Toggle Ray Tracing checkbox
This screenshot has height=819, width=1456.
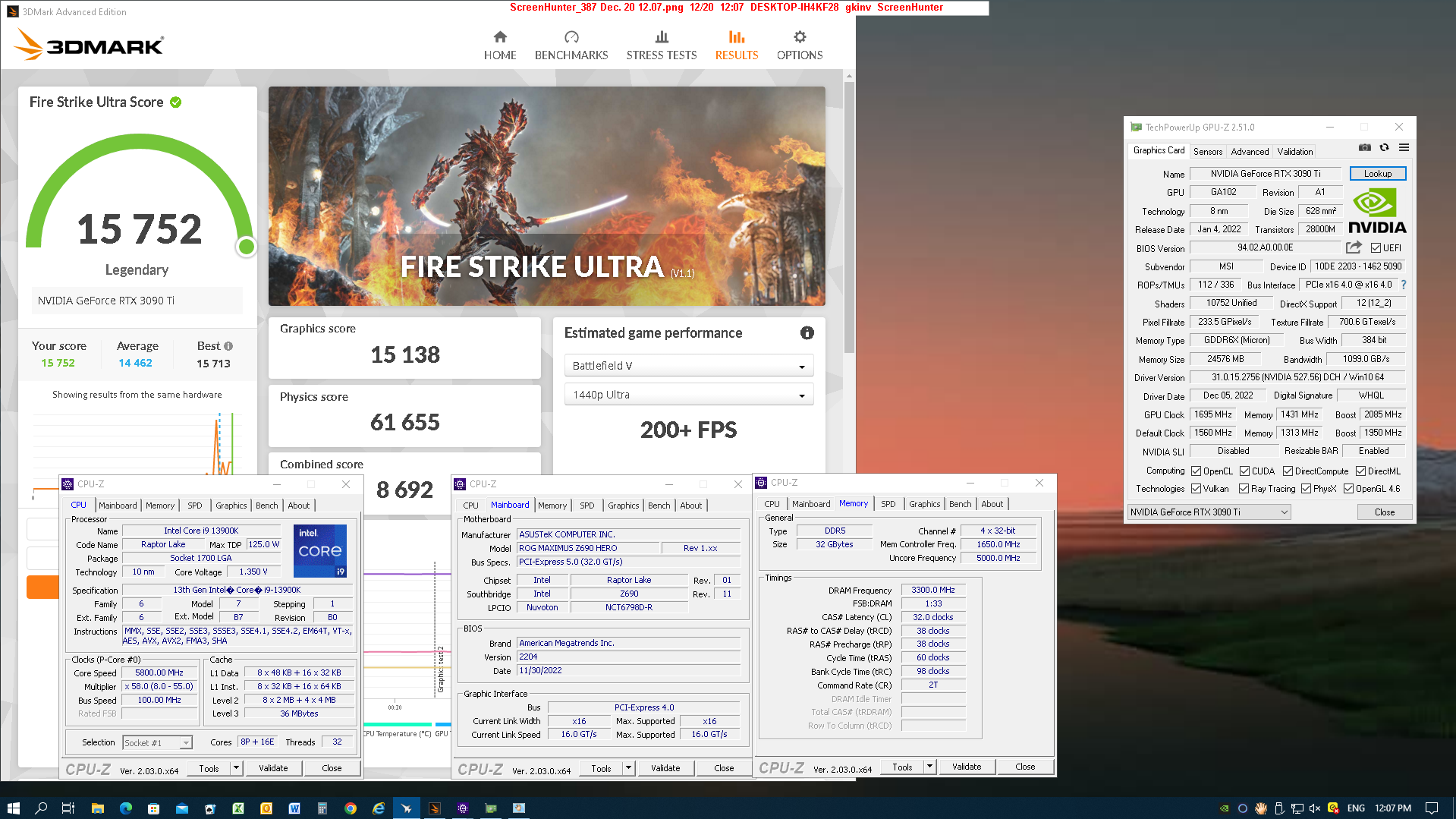1244,489
